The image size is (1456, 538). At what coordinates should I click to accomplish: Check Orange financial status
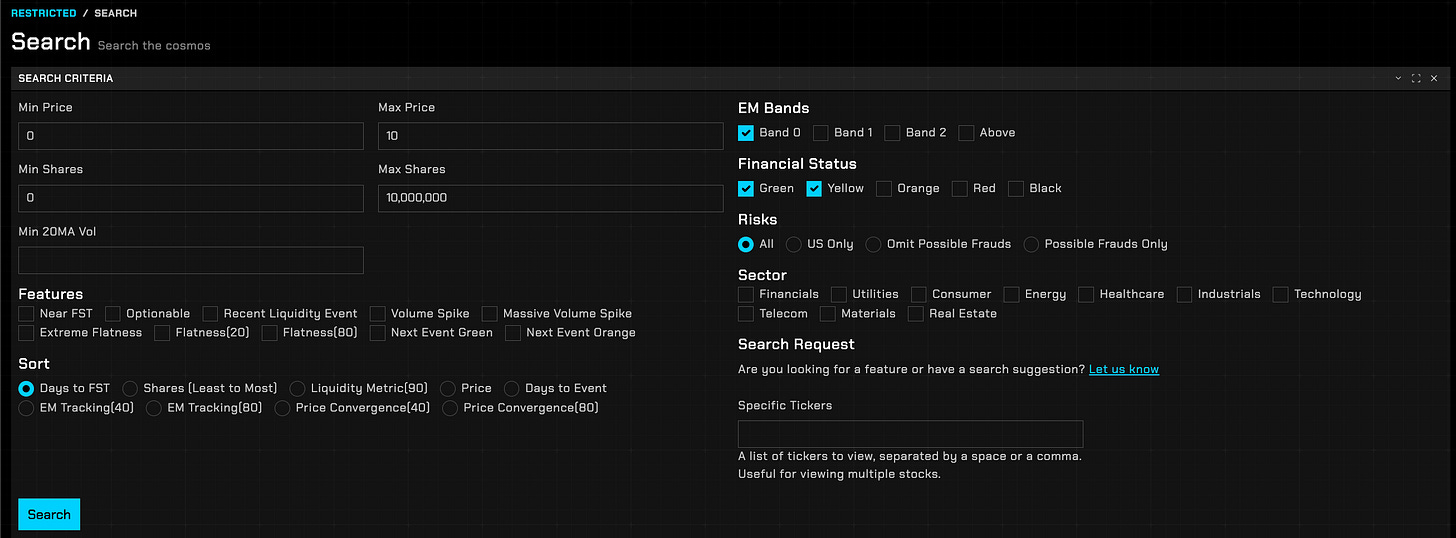884,189
